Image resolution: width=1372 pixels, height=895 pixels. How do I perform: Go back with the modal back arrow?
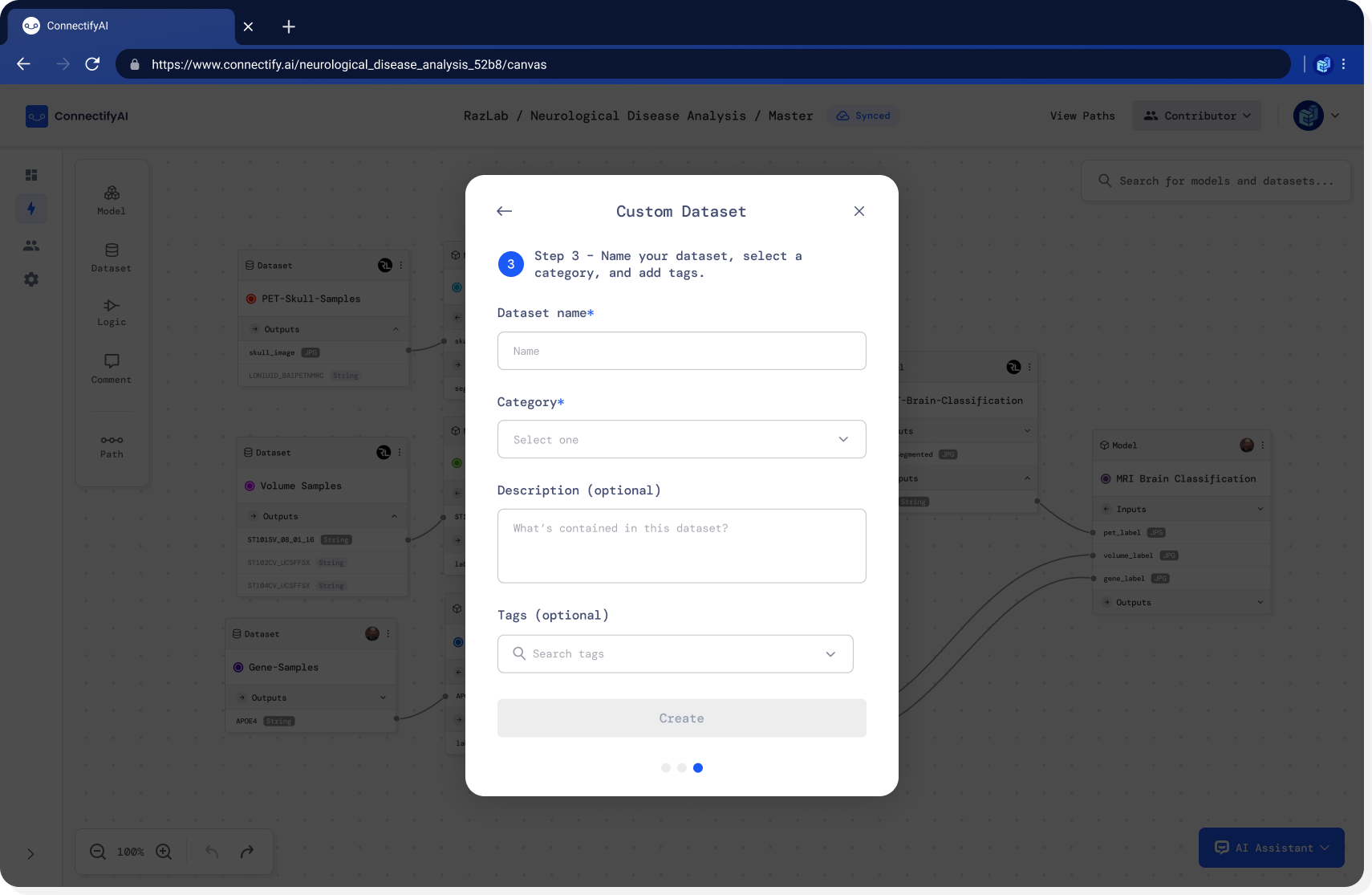point(504,211)
